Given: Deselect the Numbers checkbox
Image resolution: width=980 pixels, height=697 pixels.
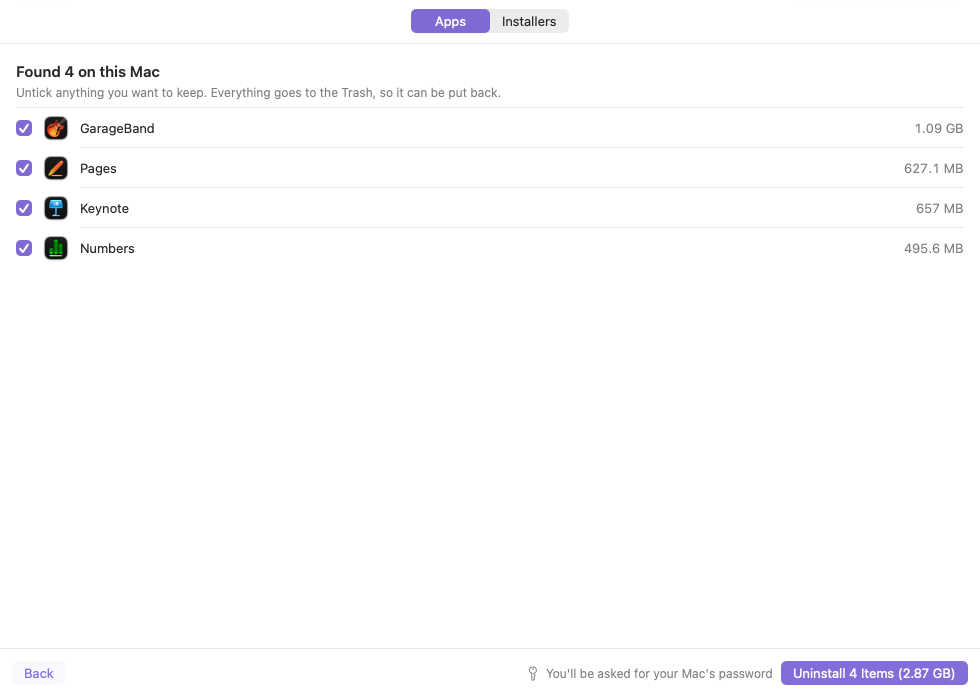Looking at the screenshot, I should (24, 248).
